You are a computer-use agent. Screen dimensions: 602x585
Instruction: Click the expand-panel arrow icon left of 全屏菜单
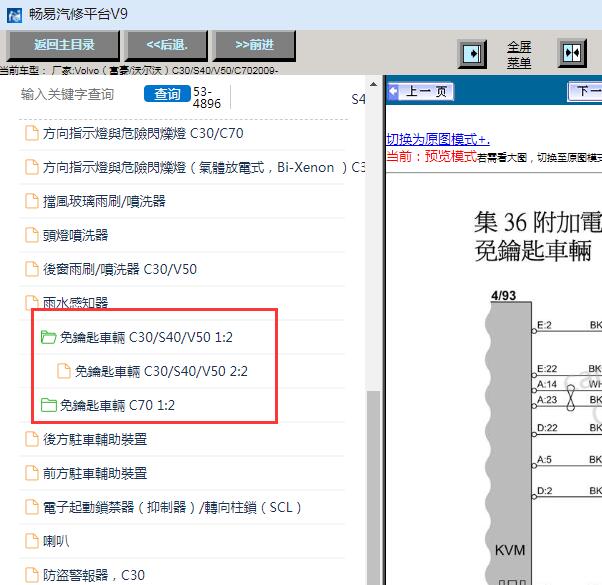[472, 53]
